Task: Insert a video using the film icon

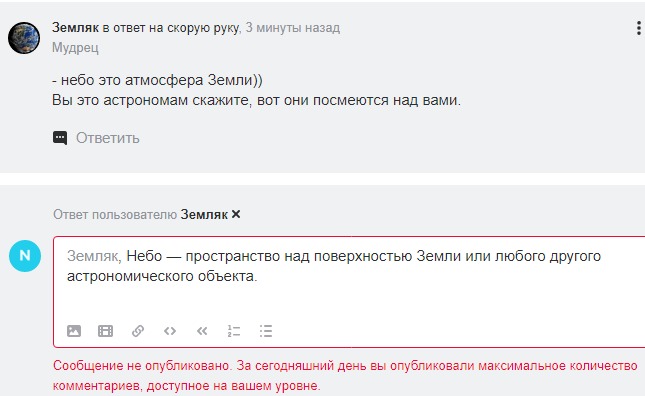Action: tap(105, 331)
